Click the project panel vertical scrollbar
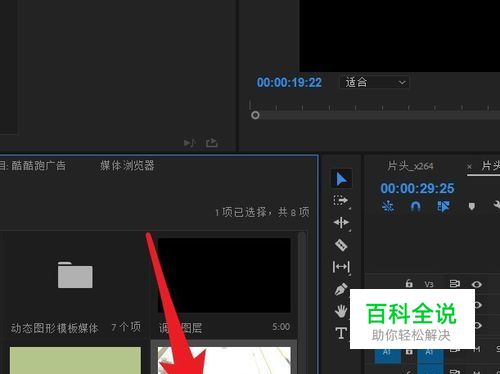Screen dimensions: 500x374 point(302,303)
